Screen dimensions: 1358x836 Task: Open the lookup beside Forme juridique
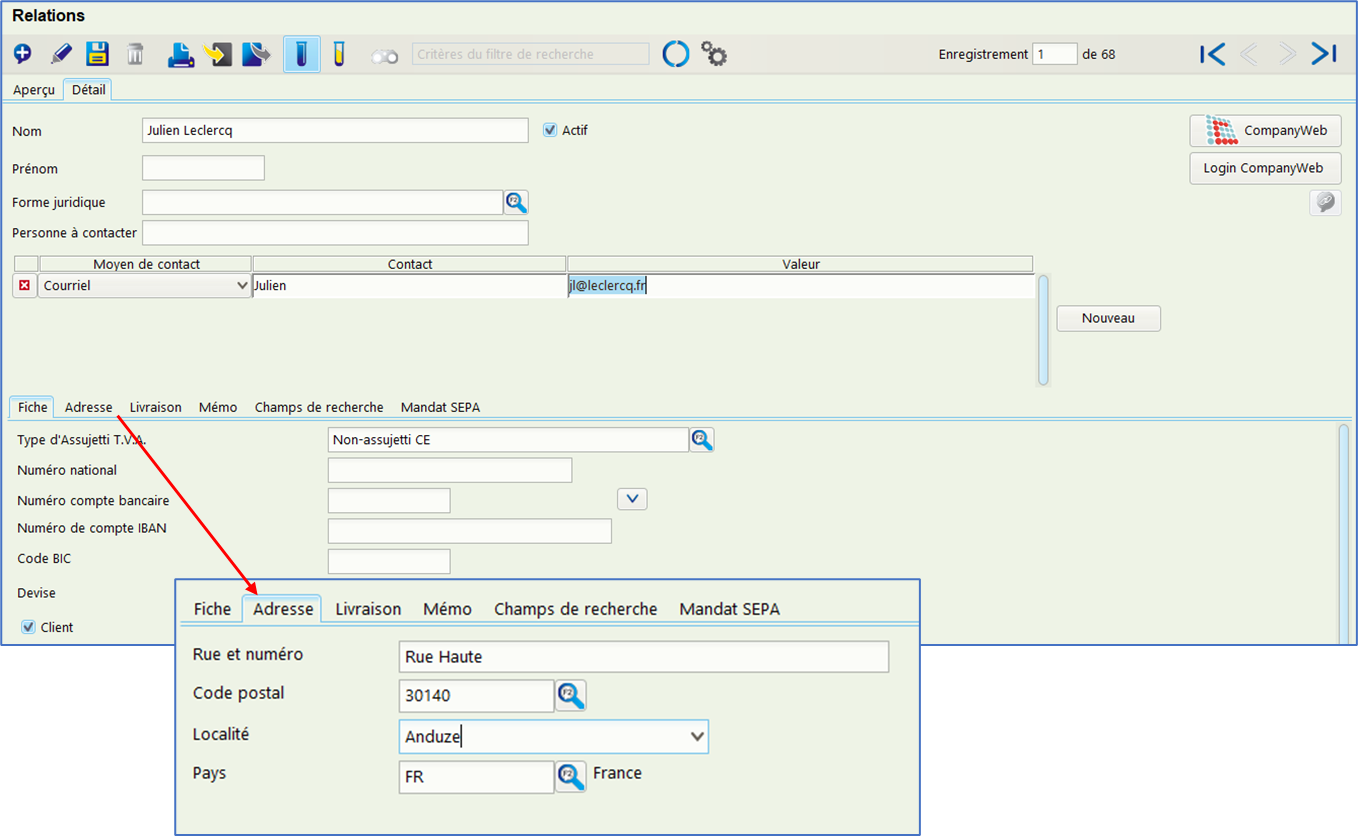[x=516, y=202]
